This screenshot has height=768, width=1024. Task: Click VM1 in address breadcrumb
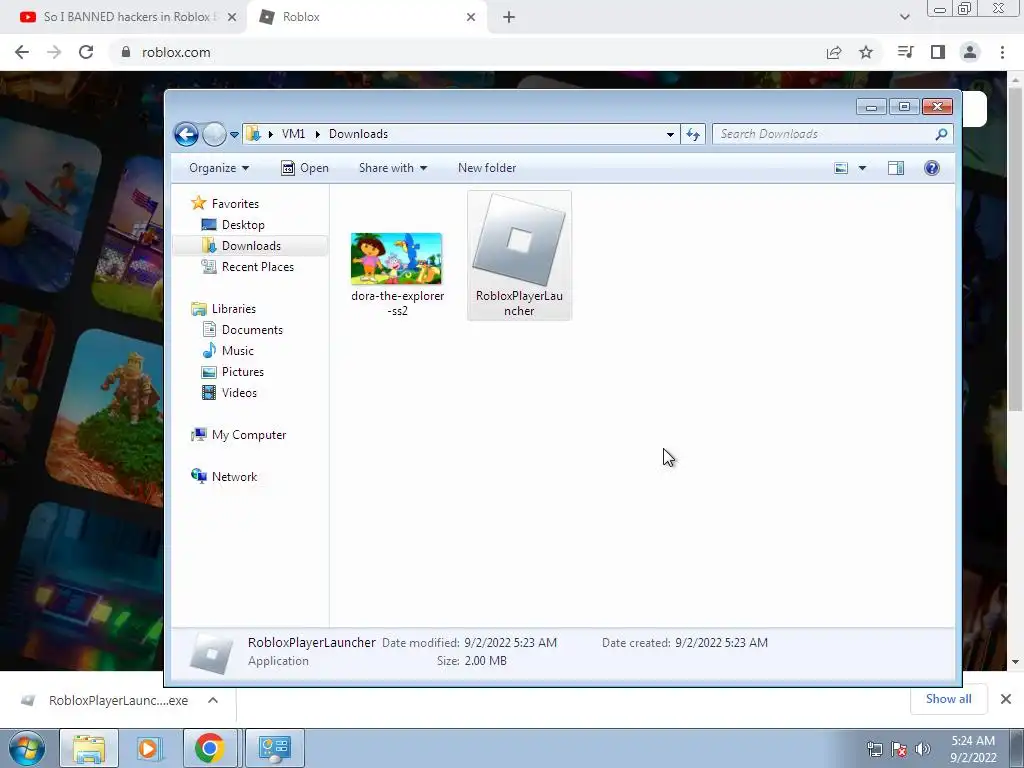coord(293,134)
